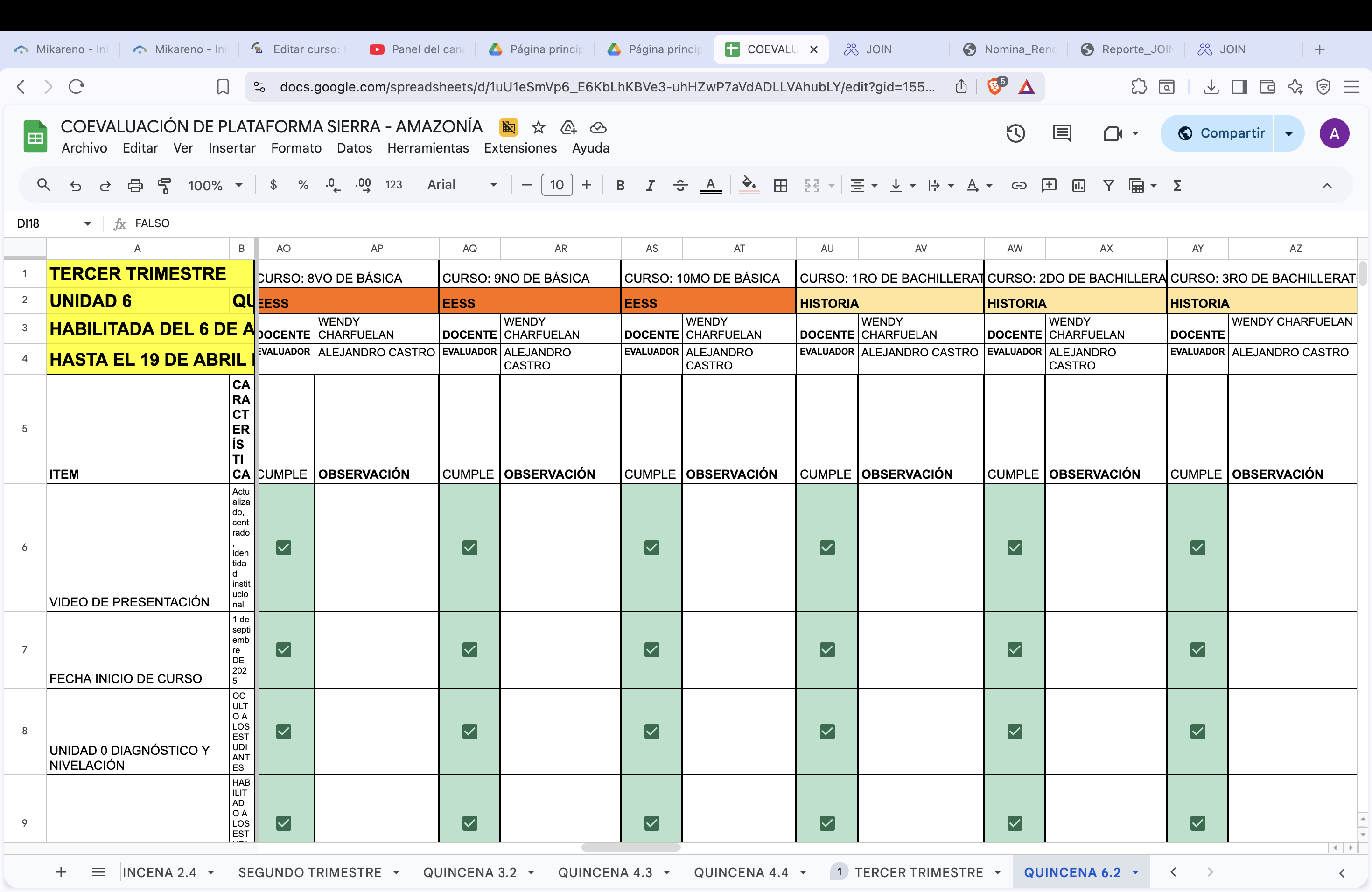Open the borders tool in toolbar
The height and width of the screenshot is (892, 1372).
coord(781,186)
